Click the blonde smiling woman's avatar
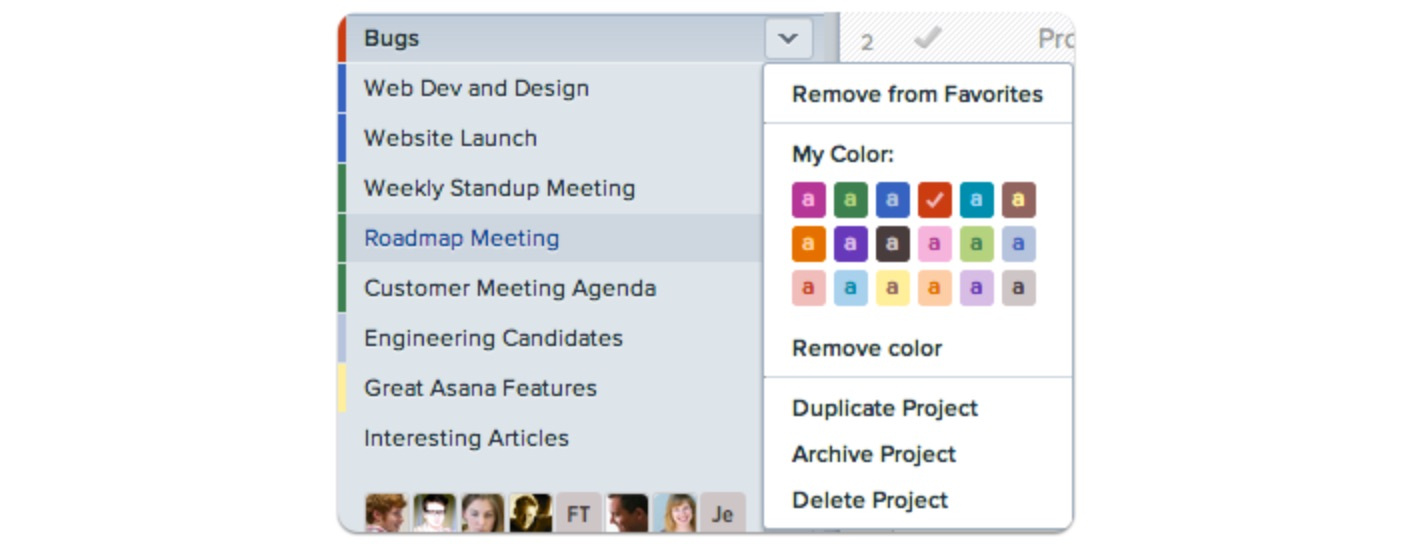 [675, 513]
